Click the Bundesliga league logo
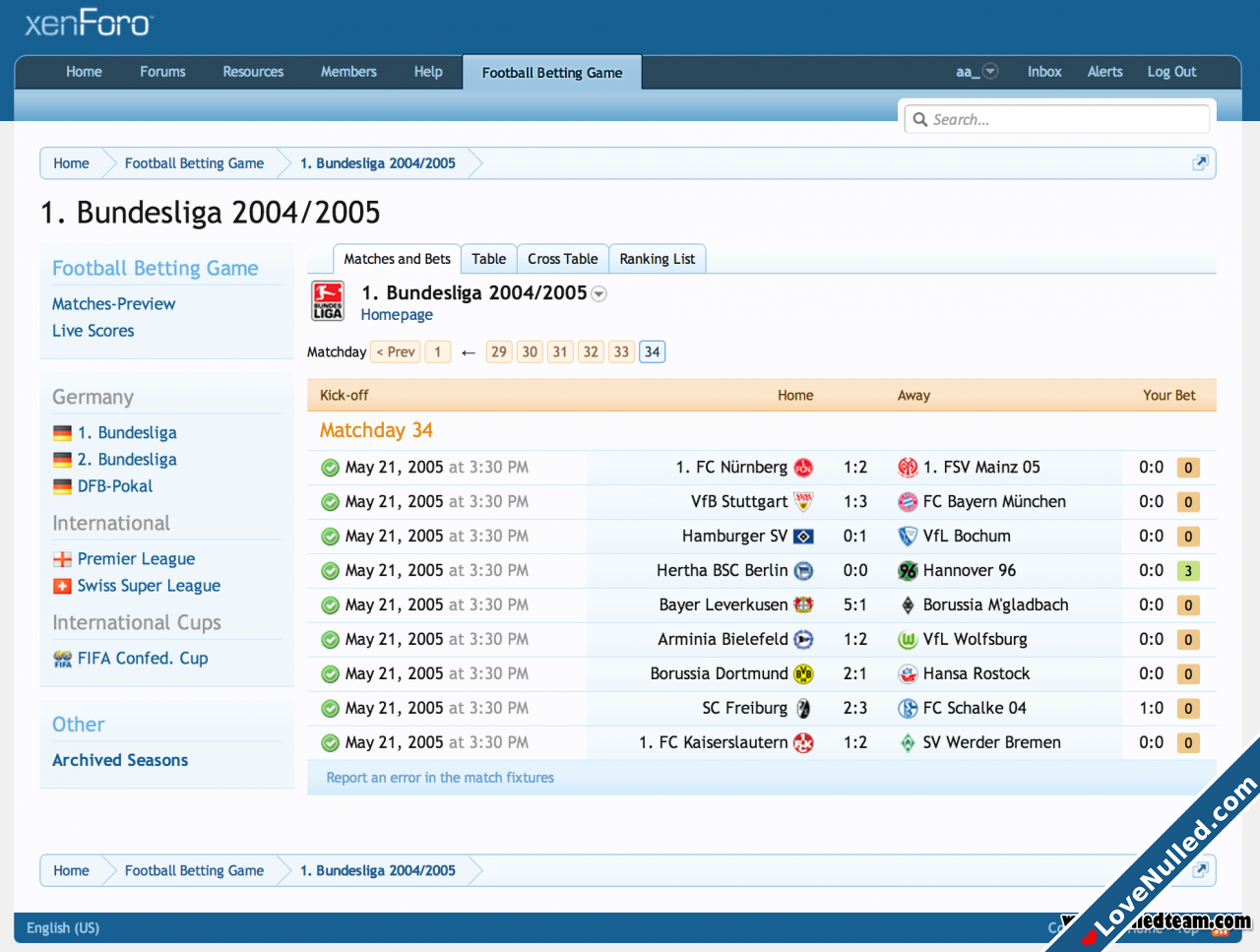Image resolution: width=1260 pixels, height=952 pixels. (328, 301)
